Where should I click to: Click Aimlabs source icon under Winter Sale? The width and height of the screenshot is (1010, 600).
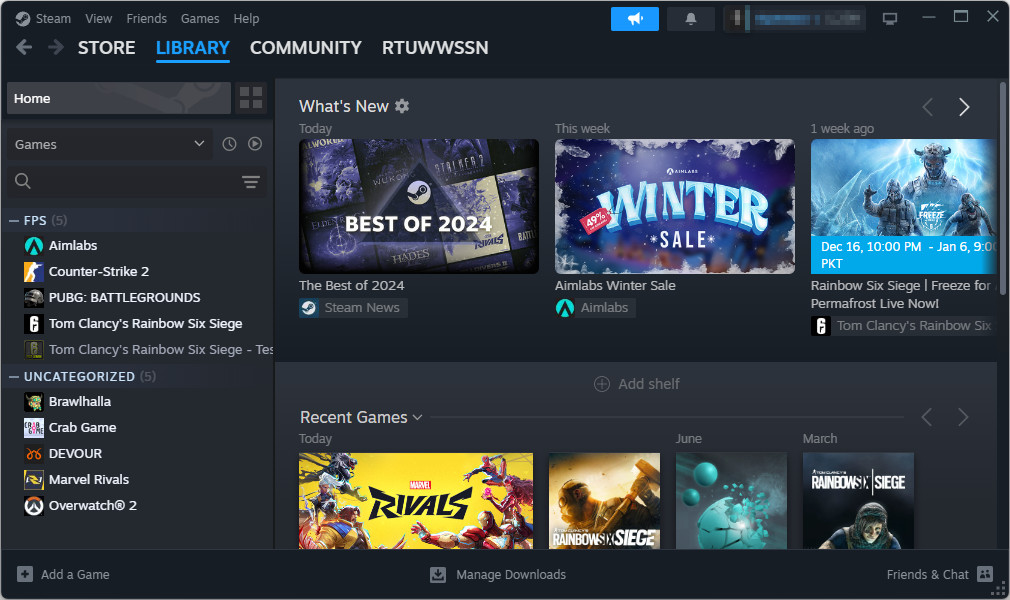tap(565, 308)
